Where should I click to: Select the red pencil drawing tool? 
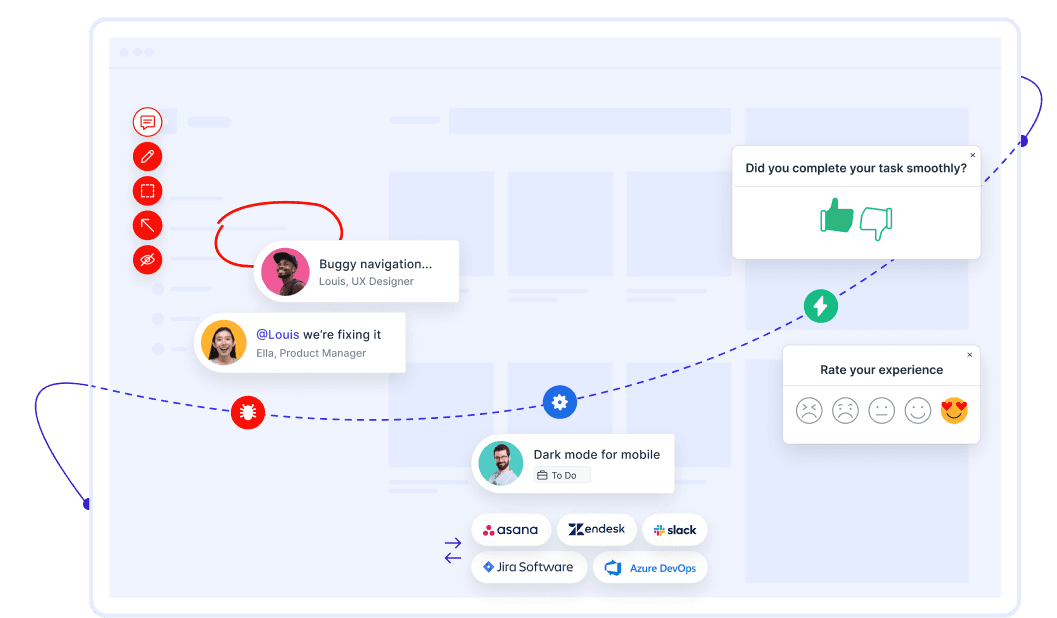point(148,156)
